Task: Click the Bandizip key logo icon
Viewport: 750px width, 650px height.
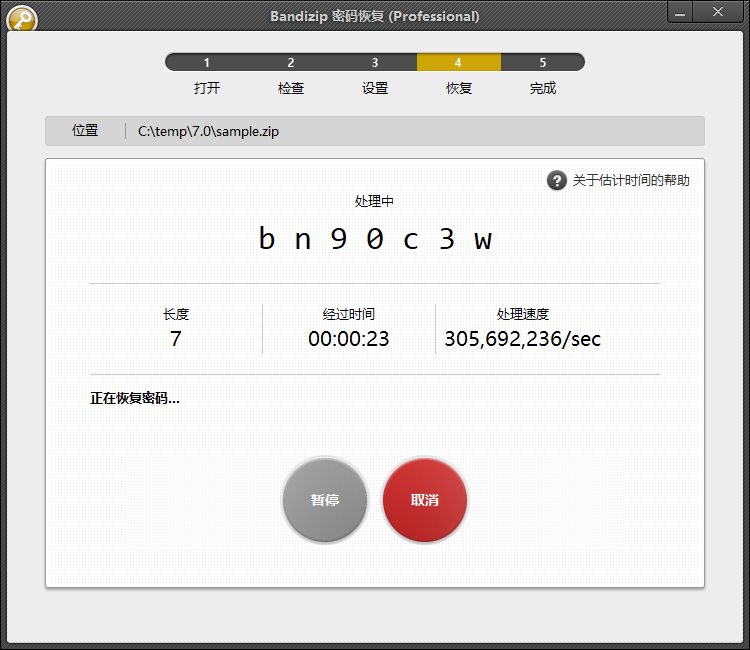Action: [x=21, y=19]
